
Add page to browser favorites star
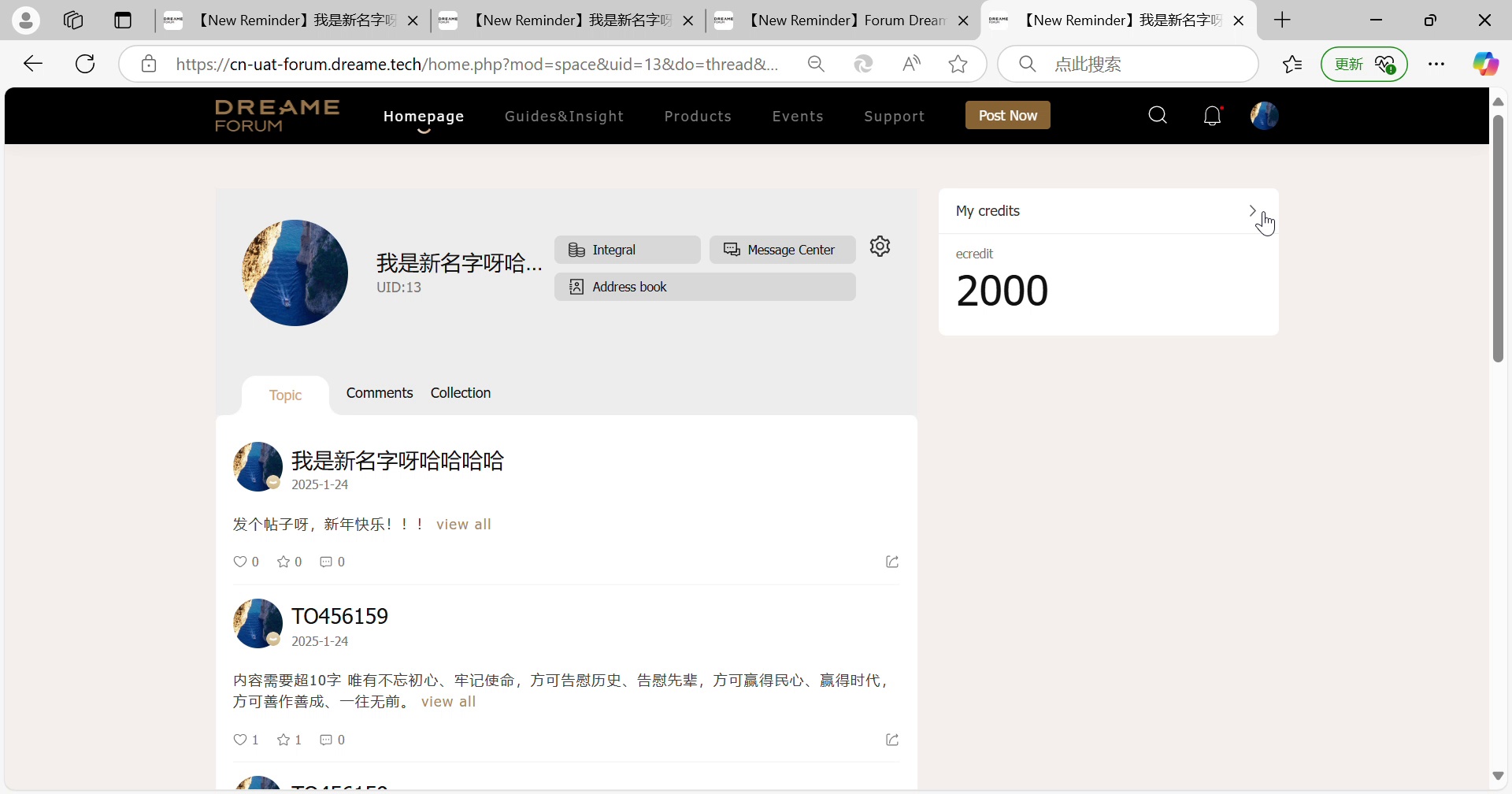[x=958, y=64]
